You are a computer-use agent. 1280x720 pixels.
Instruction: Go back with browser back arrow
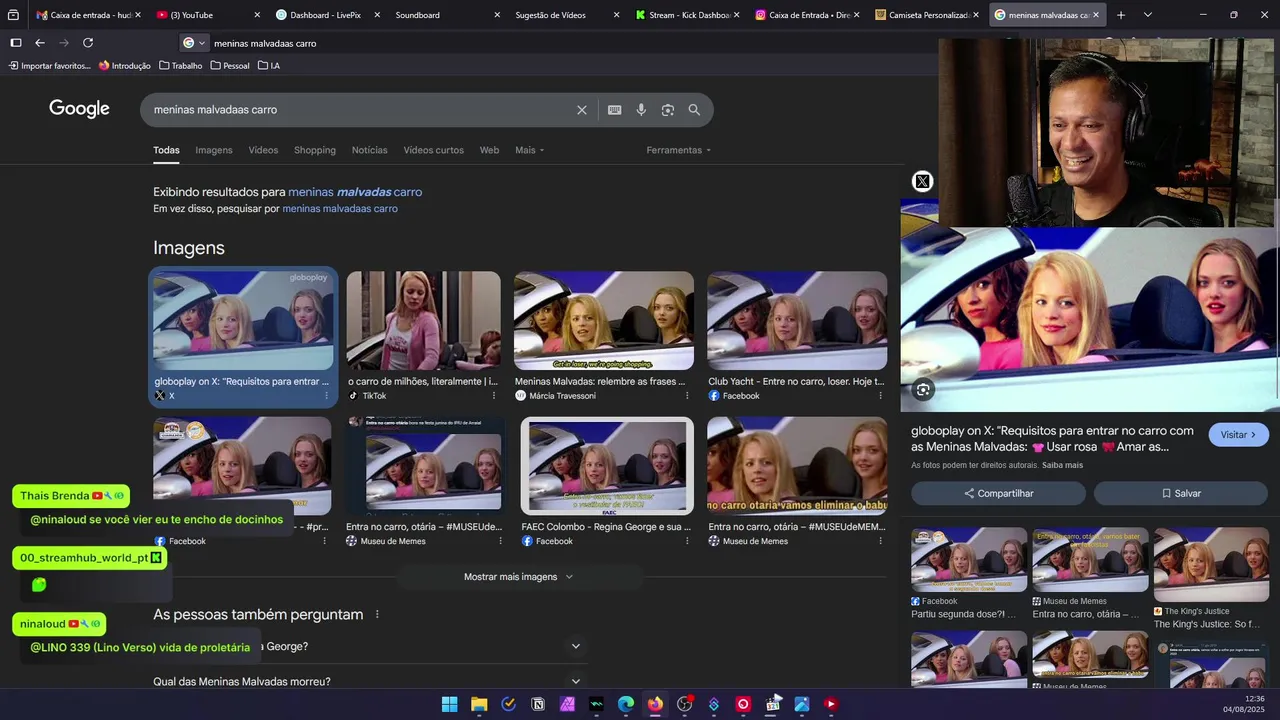pos(40,43)
